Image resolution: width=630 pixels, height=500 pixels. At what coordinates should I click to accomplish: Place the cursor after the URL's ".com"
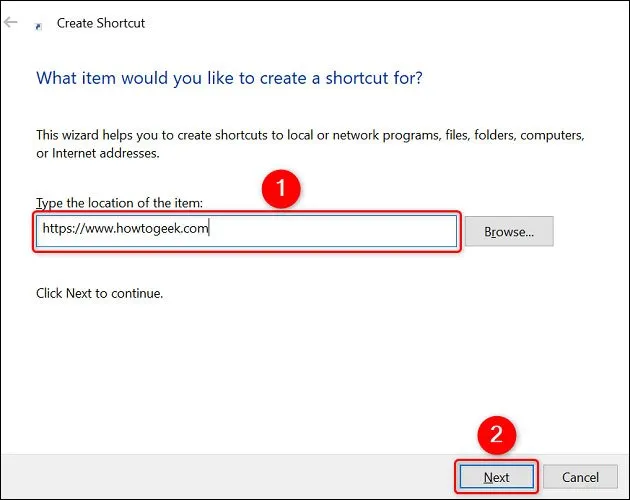209,231
